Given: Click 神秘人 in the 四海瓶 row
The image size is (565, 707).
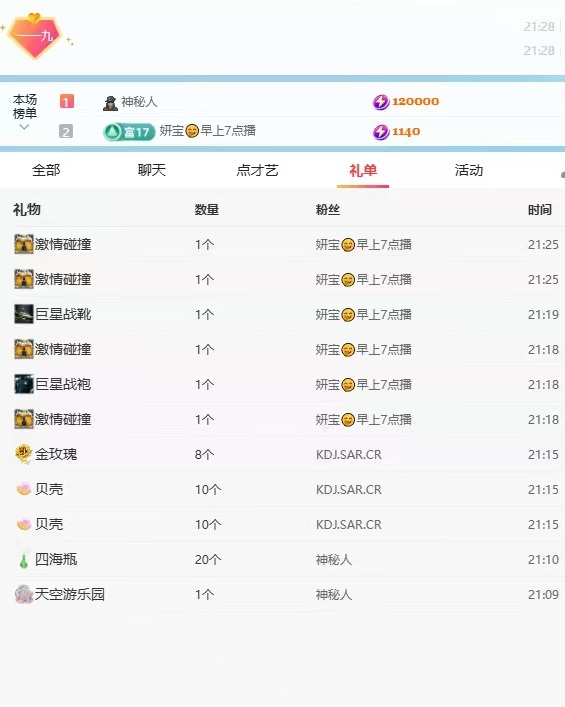Looking at the screenshot, I should click(334, 560).
